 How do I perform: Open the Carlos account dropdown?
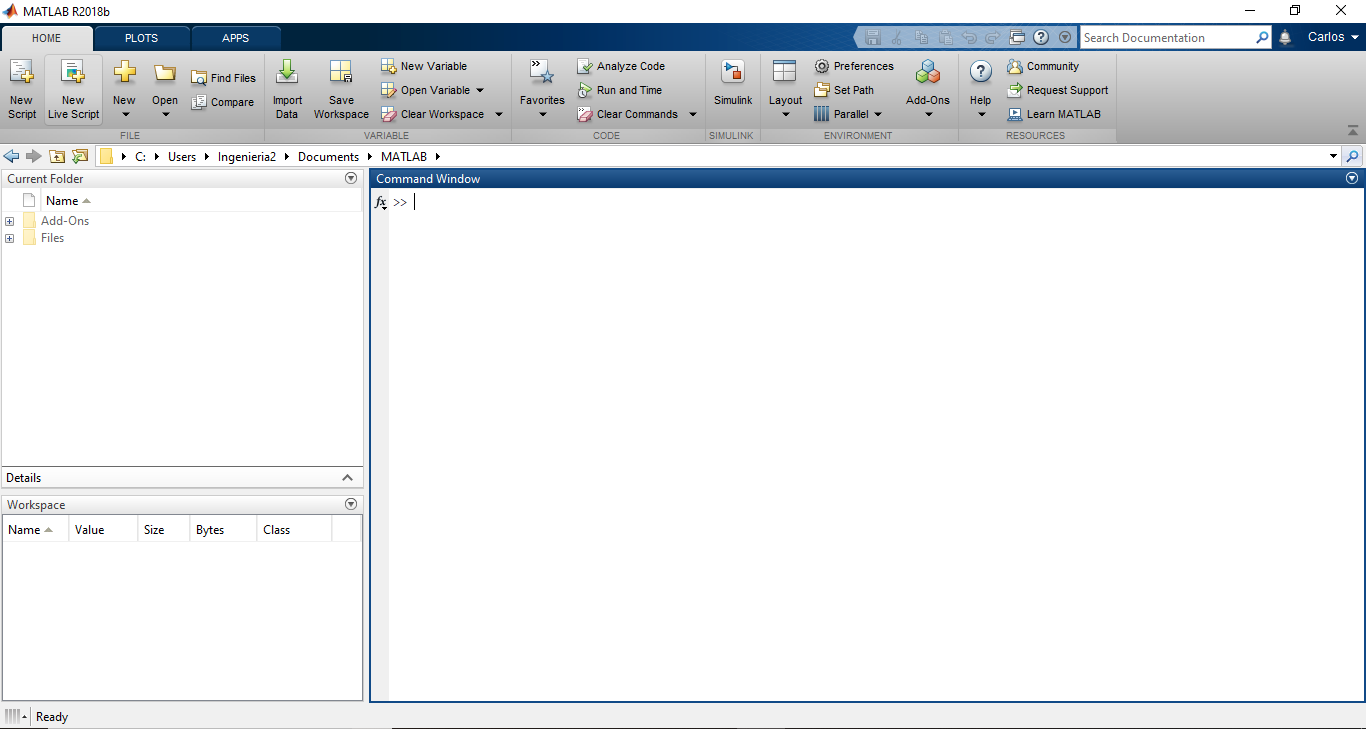coord(1334,38)
